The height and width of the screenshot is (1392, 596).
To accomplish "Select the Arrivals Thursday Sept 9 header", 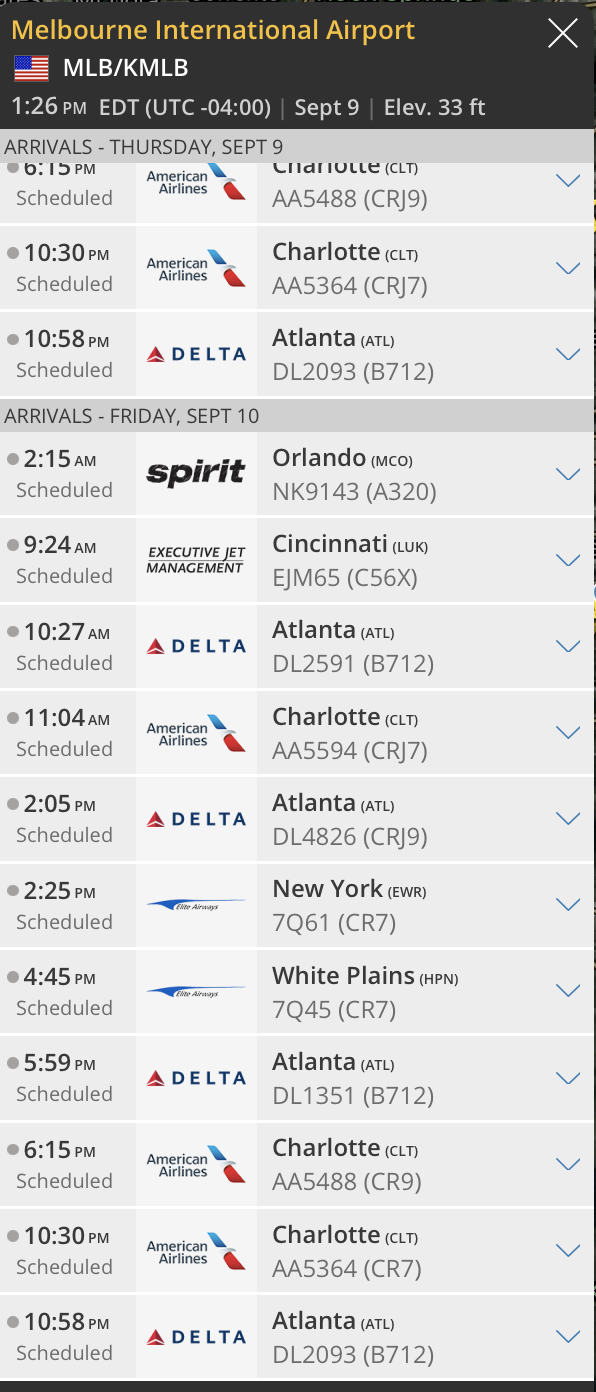I will coord(298,146).
